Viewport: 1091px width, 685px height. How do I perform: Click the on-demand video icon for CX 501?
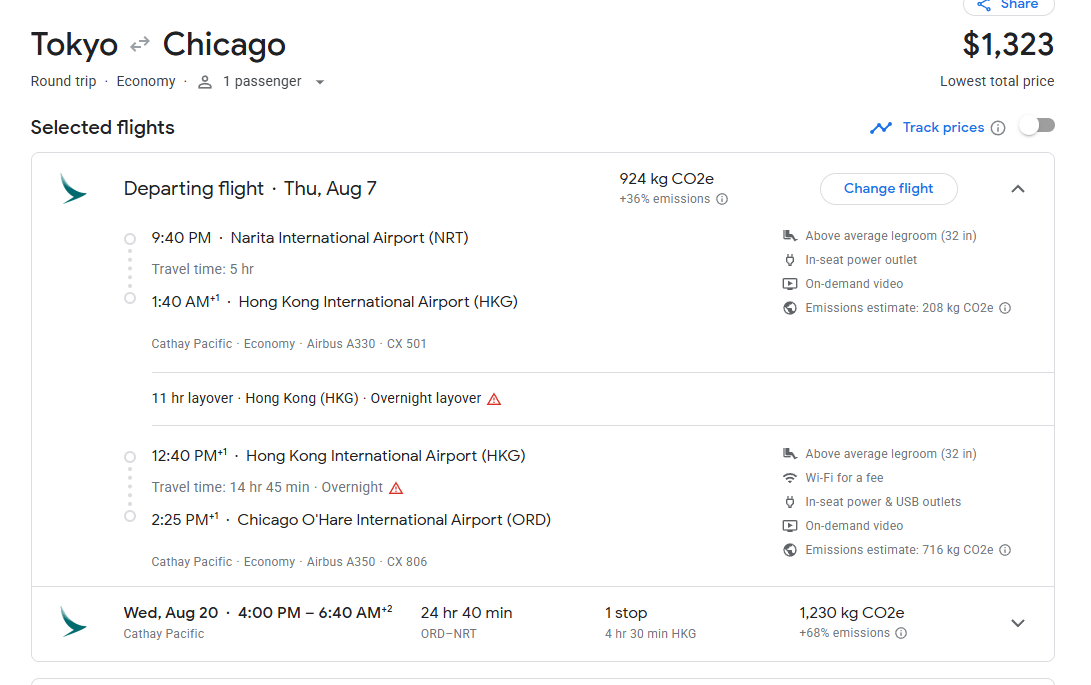coord(790,284)
